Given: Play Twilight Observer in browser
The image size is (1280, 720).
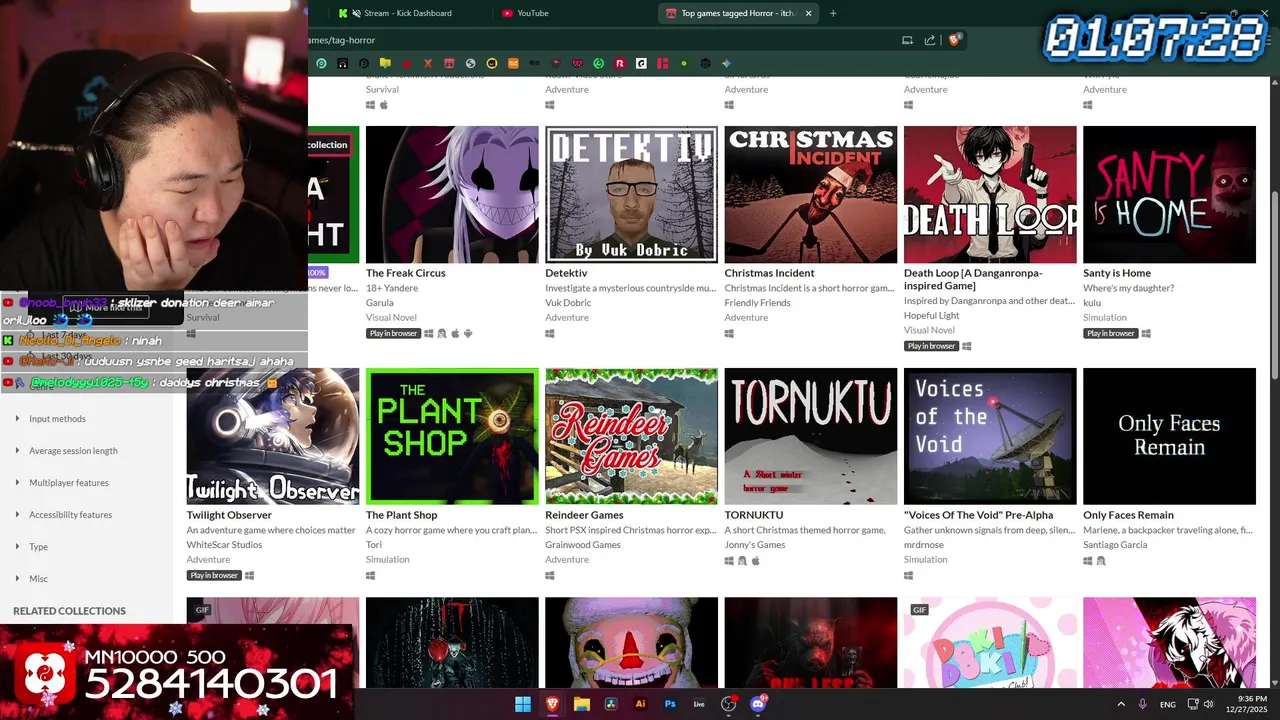Looking at the screenshot, I should pyautogui.click(x=214, y=575).
